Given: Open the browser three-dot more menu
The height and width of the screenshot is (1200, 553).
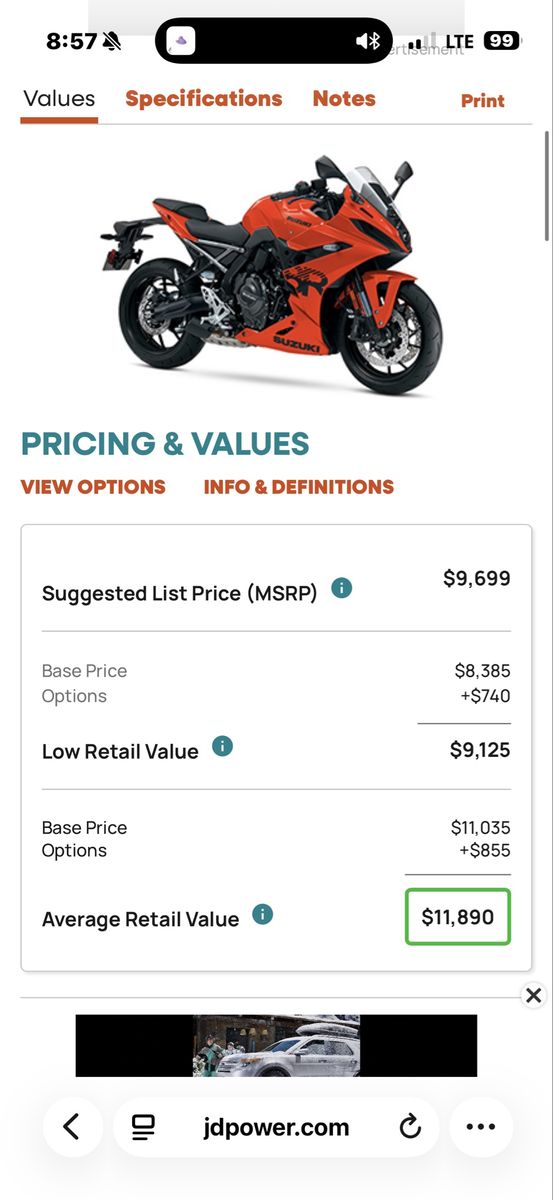Looking at the screenshot, I should [x=481, y=1127].
